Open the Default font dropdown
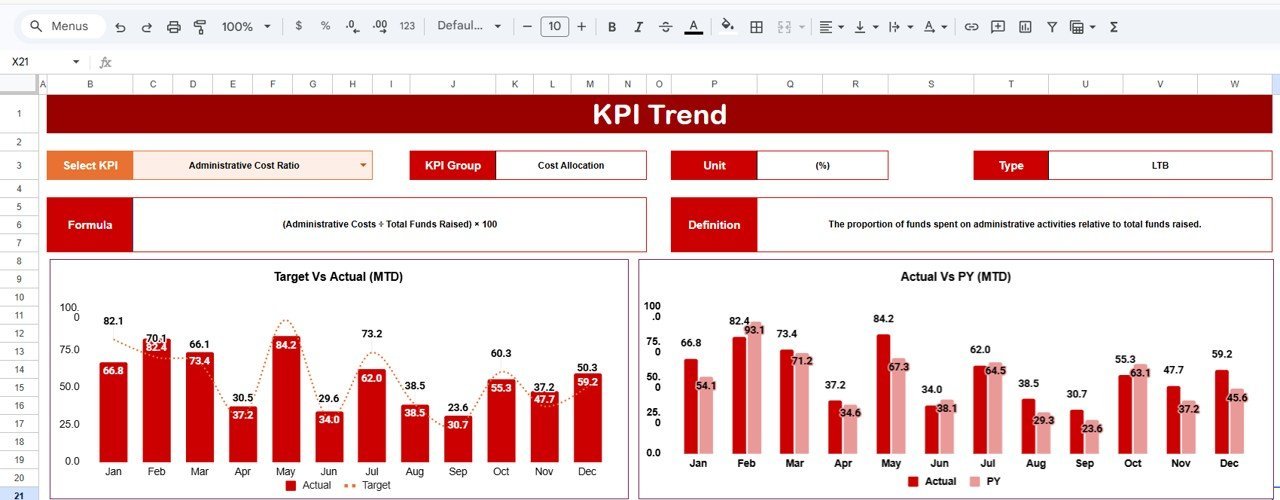 pyautogui.click(x=469, y=27)
